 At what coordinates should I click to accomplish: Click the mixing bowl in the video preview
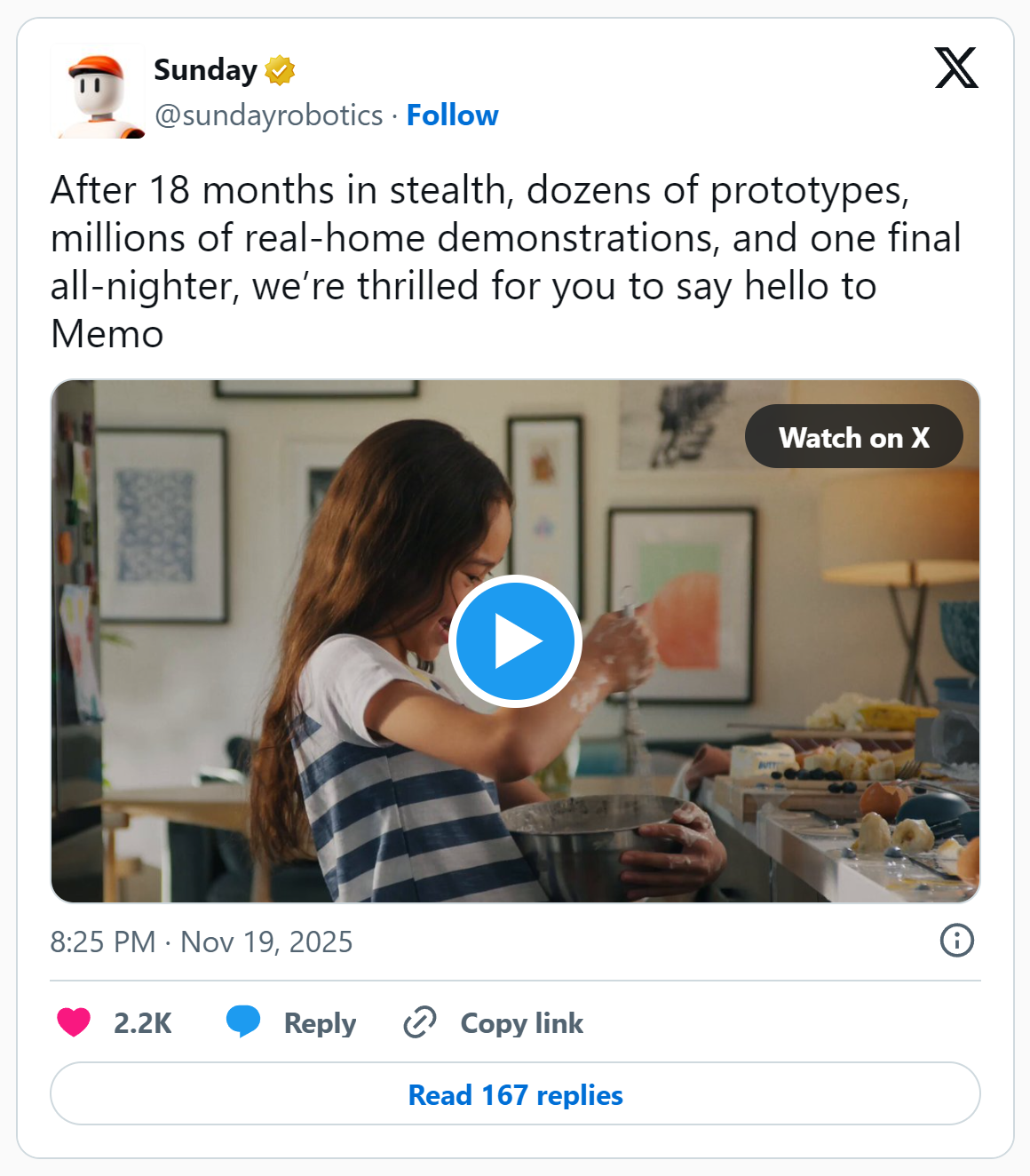[x=586, y=844]
